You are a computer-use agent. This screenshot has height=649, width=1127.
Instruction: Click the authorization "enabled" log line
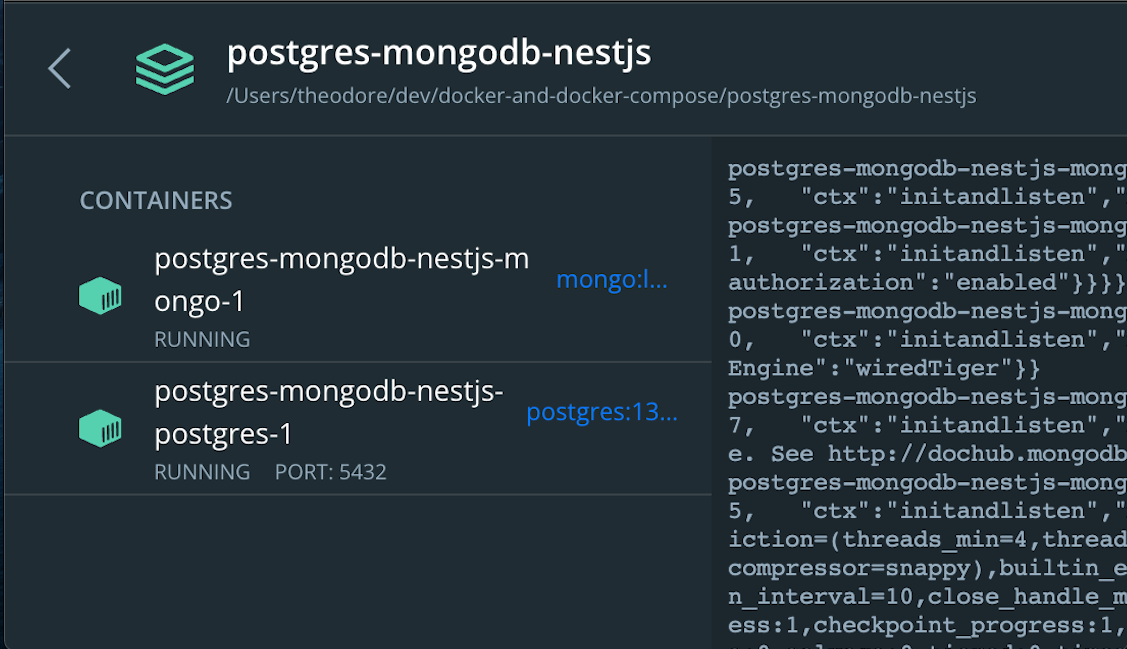927,282
